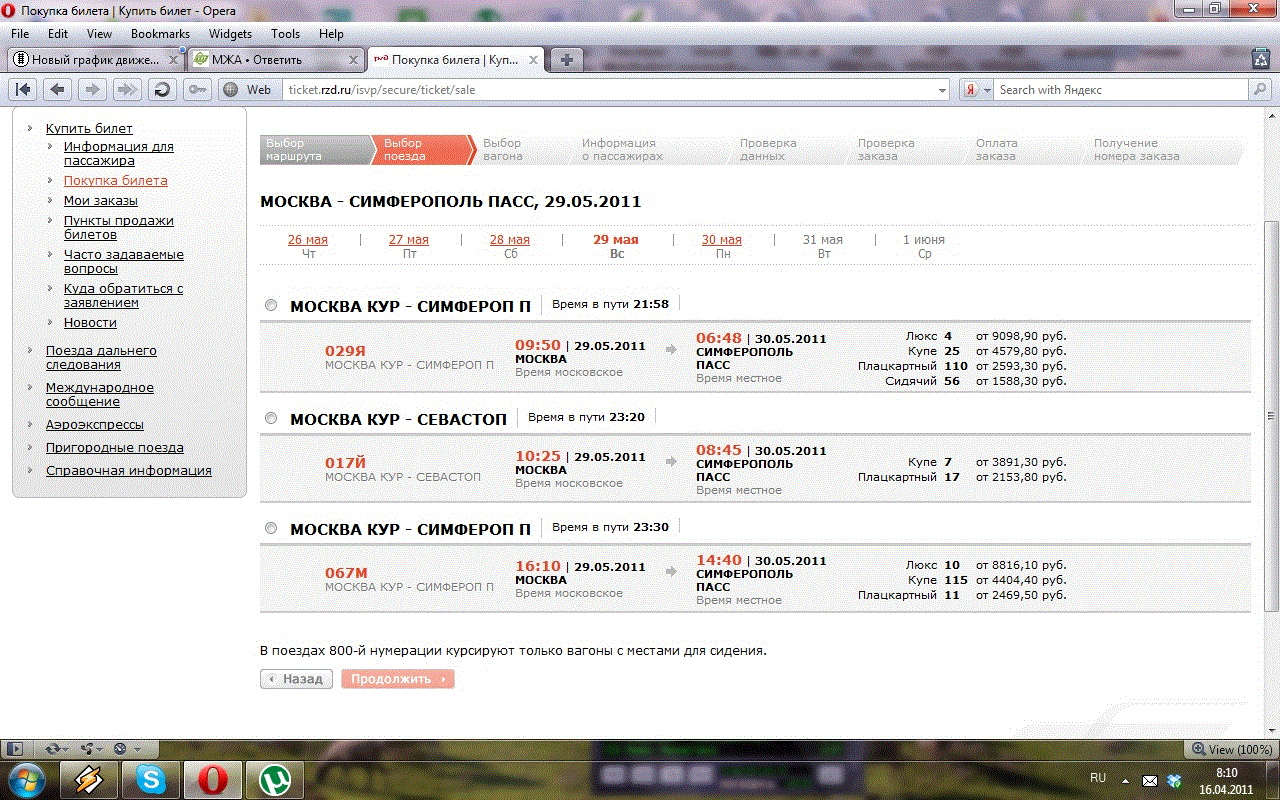Viewport: 1280px width, 800px height.
Task: Select train 029Я radio button
Action: tap(271, 305)
